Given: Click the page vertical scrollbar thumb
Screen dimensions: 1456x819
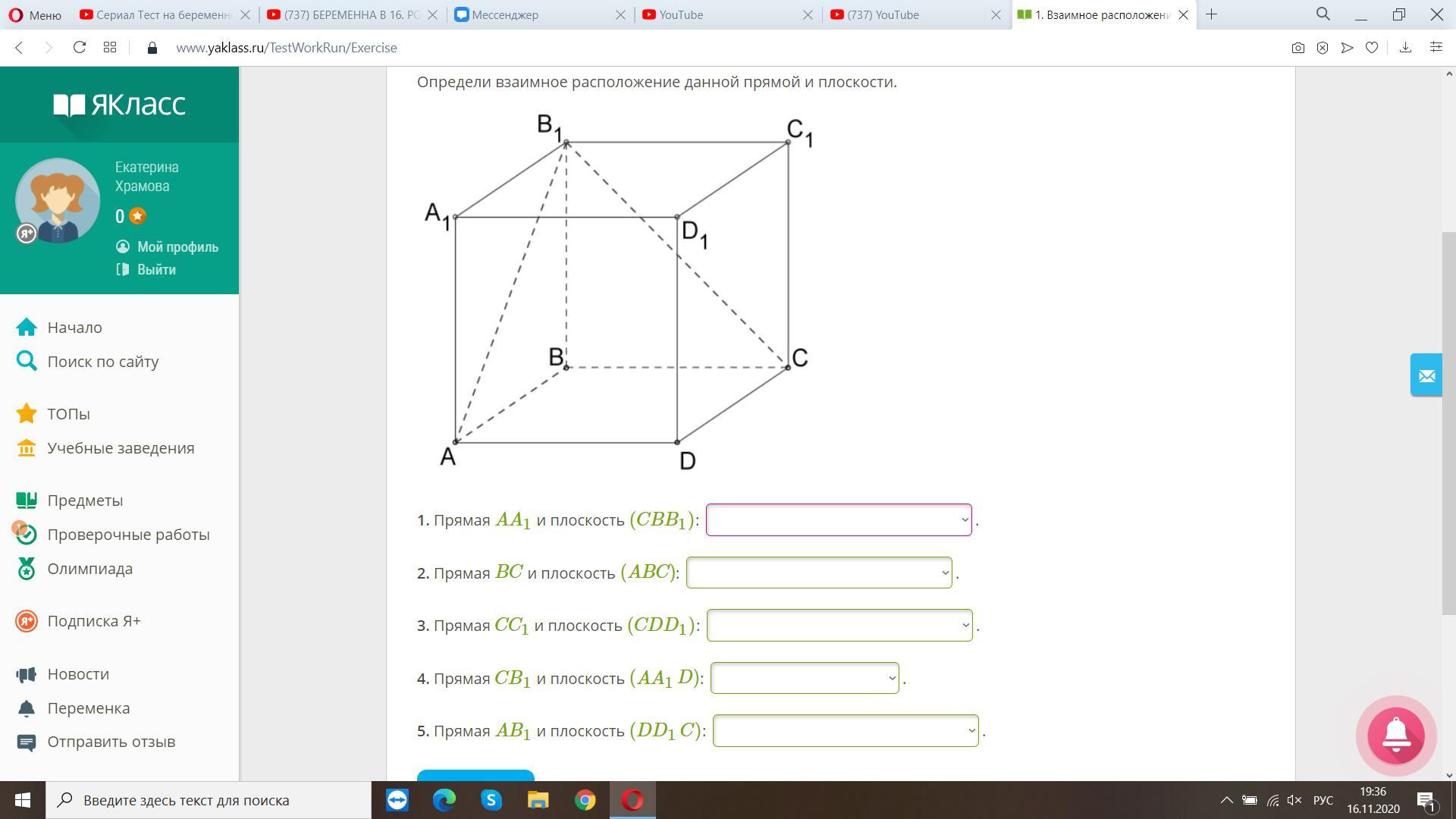Looking at the screenshot, I should click(1449, 423).
